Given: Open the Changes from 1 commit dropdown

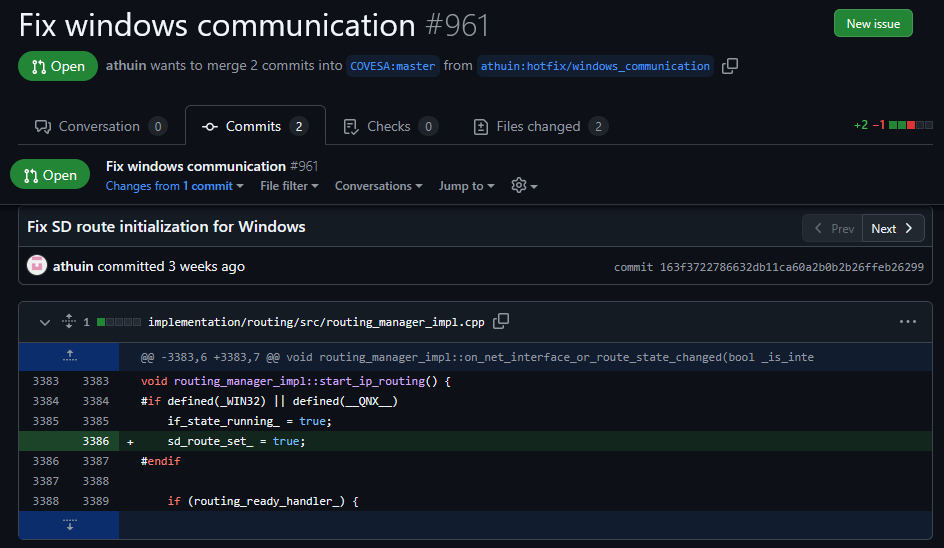Looking at the screenshot, I should pyautogui.click(x=175, y=186).
